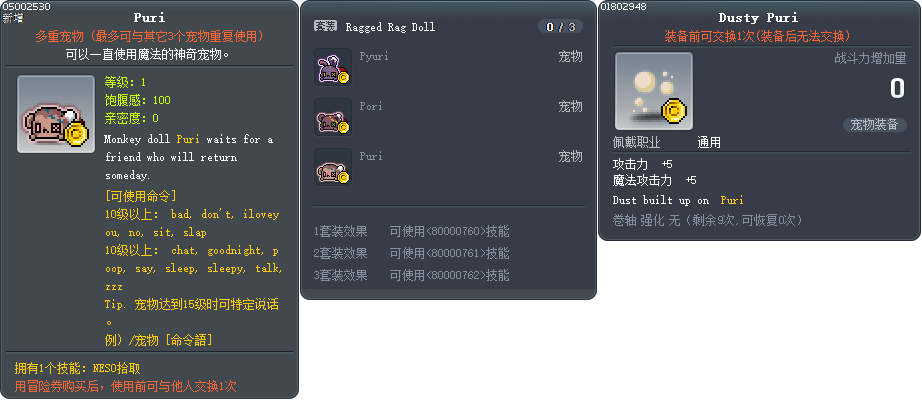Viewport: 922px width, 400px height.
Task: Click the 3套装效果 skill 80000762 row
Action: click(412, 275)
